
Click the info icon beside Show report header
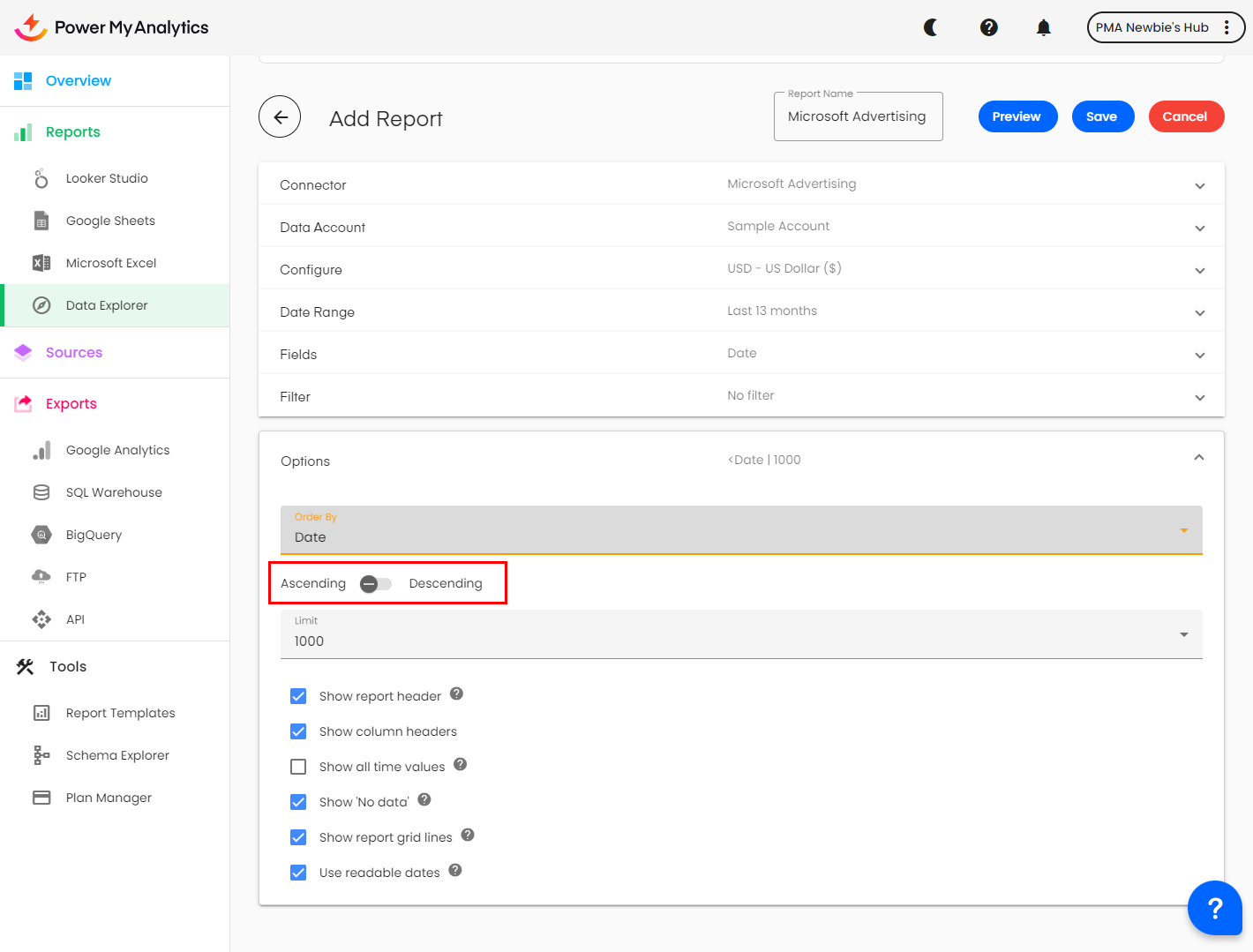click(456, 693)
